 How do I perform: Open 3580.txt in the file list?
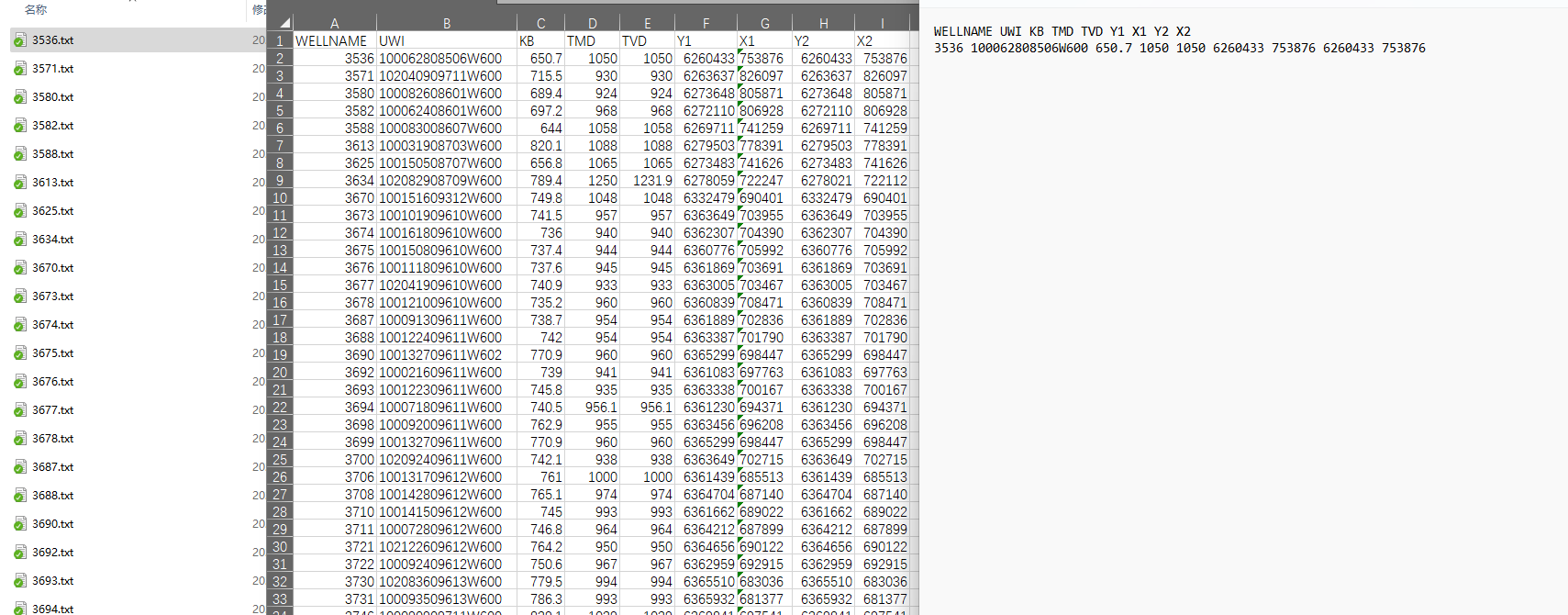point(52,97)
